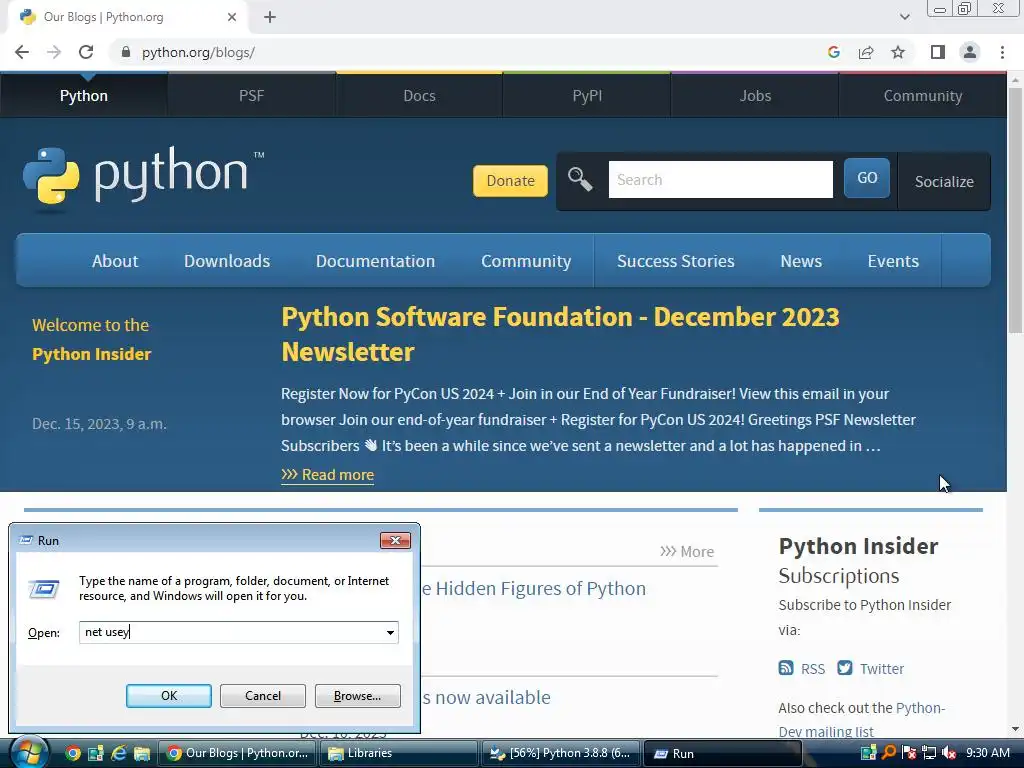This screenshot has height=768, width=1024.
Task: Click the network tray icon
Action: [929, 753]
